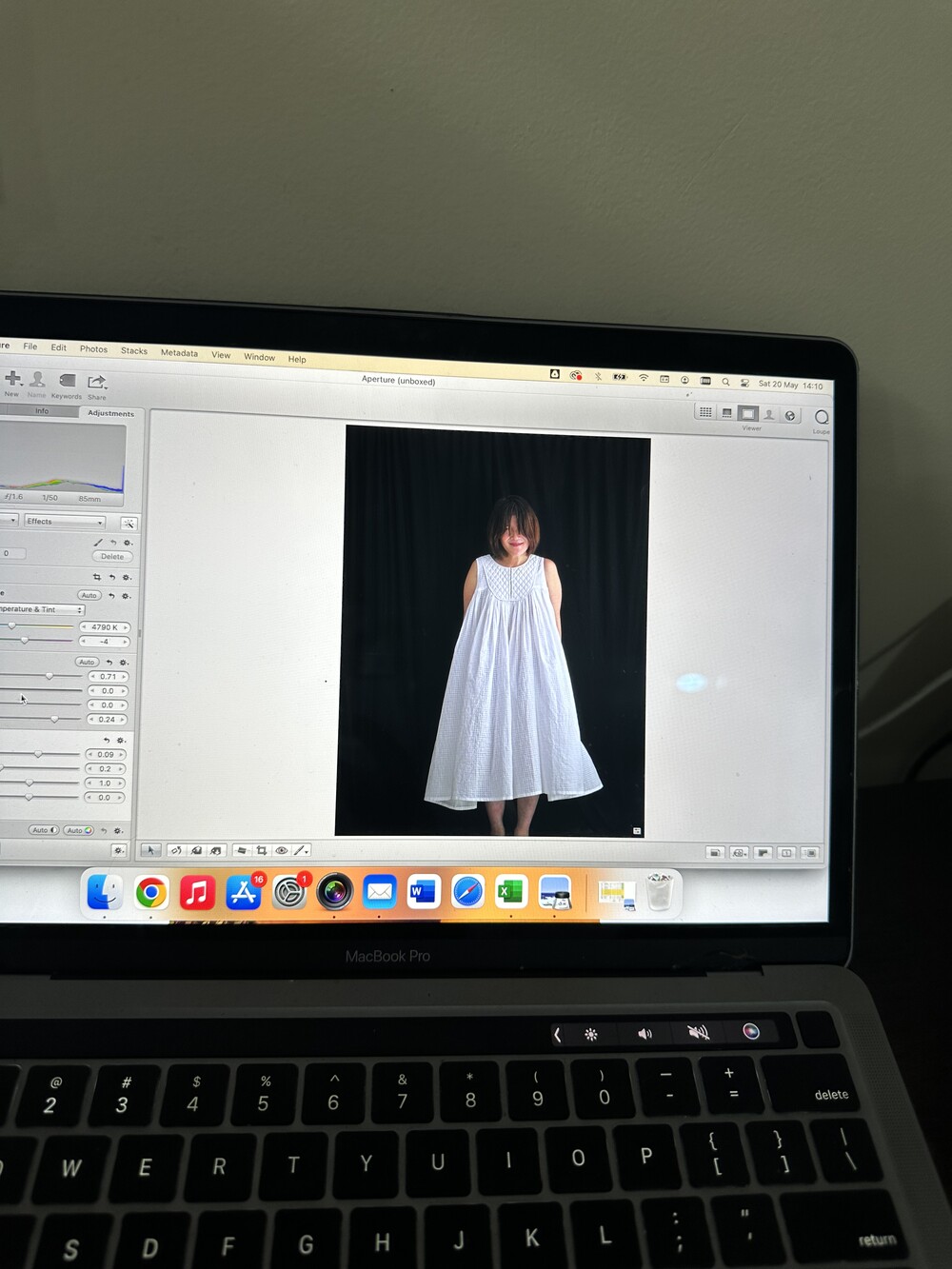Toggle the Viewer-only display mode
The width and height of the screenshot is (952, 1269).
click(748, 414)
